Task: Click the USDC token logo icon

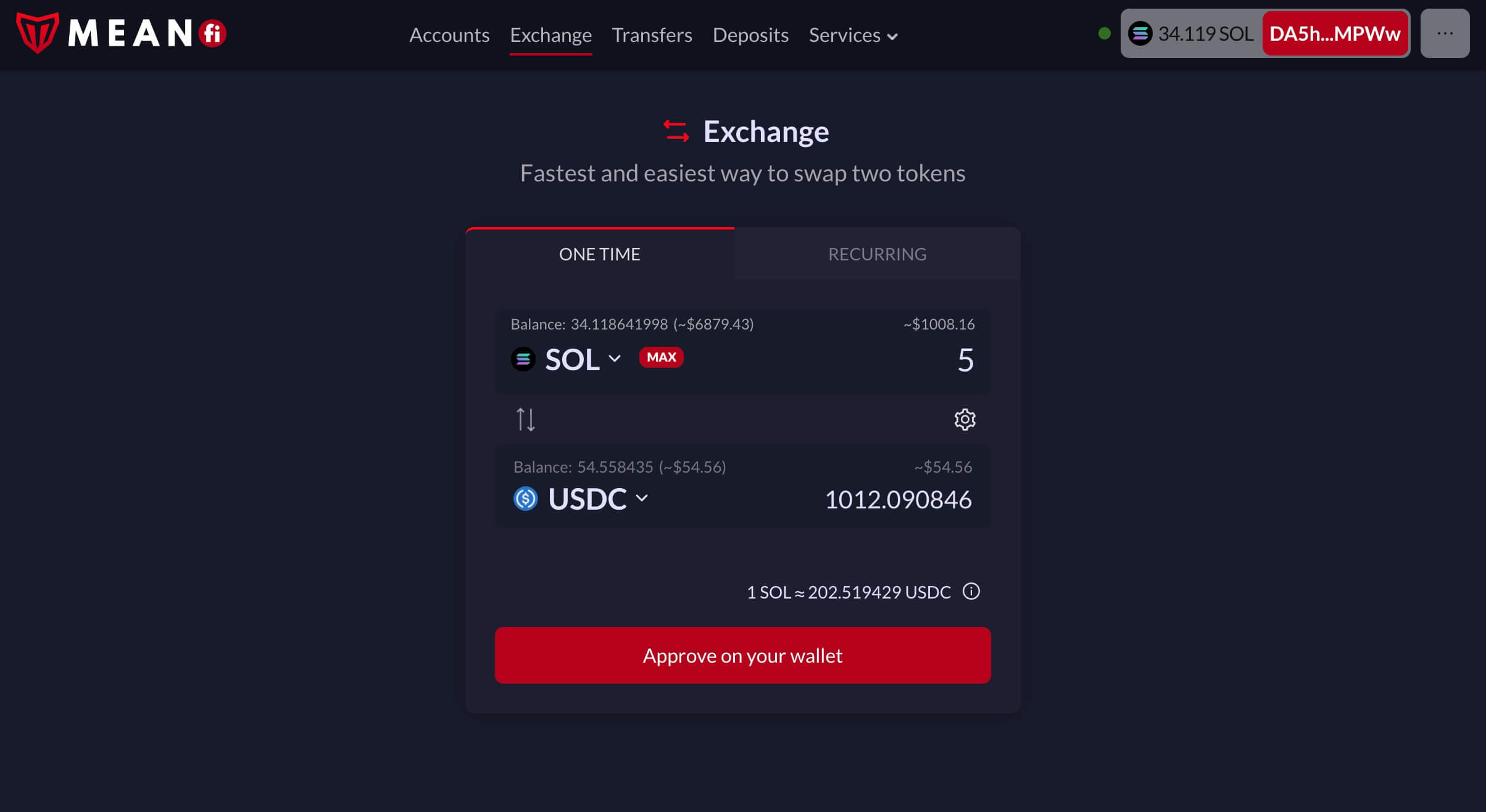Action: (x=526, y=499)
